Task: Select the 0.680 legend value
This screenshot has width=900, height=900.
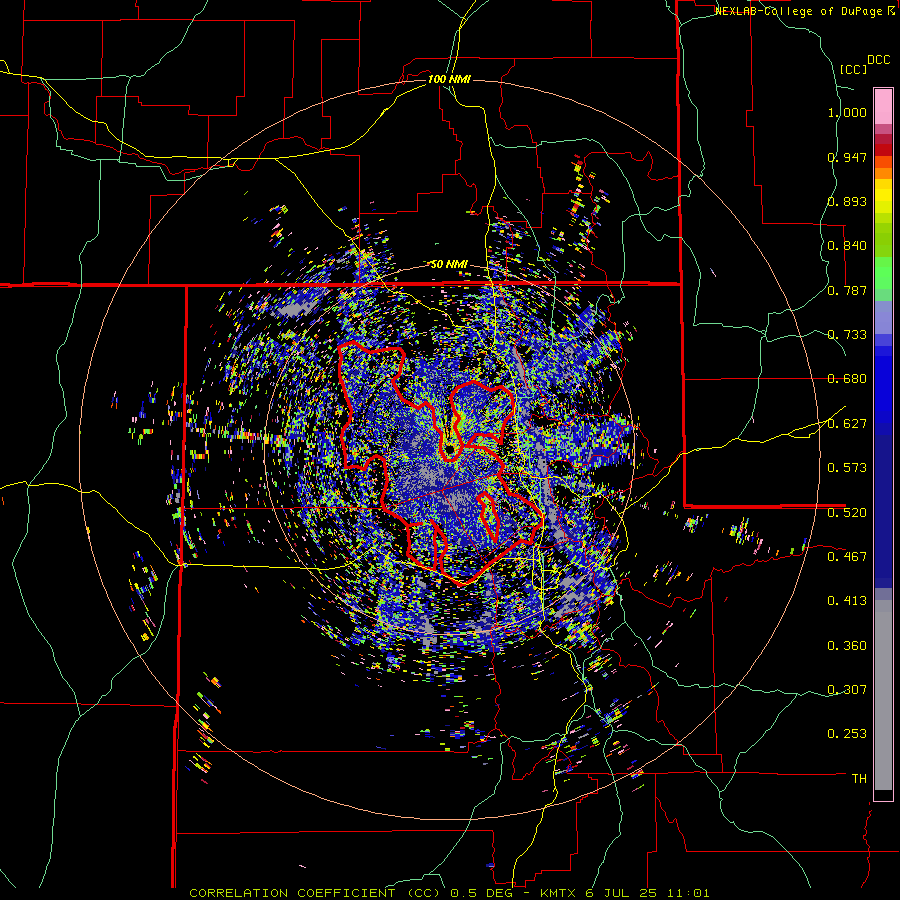Action: click(x=847, y=379)
